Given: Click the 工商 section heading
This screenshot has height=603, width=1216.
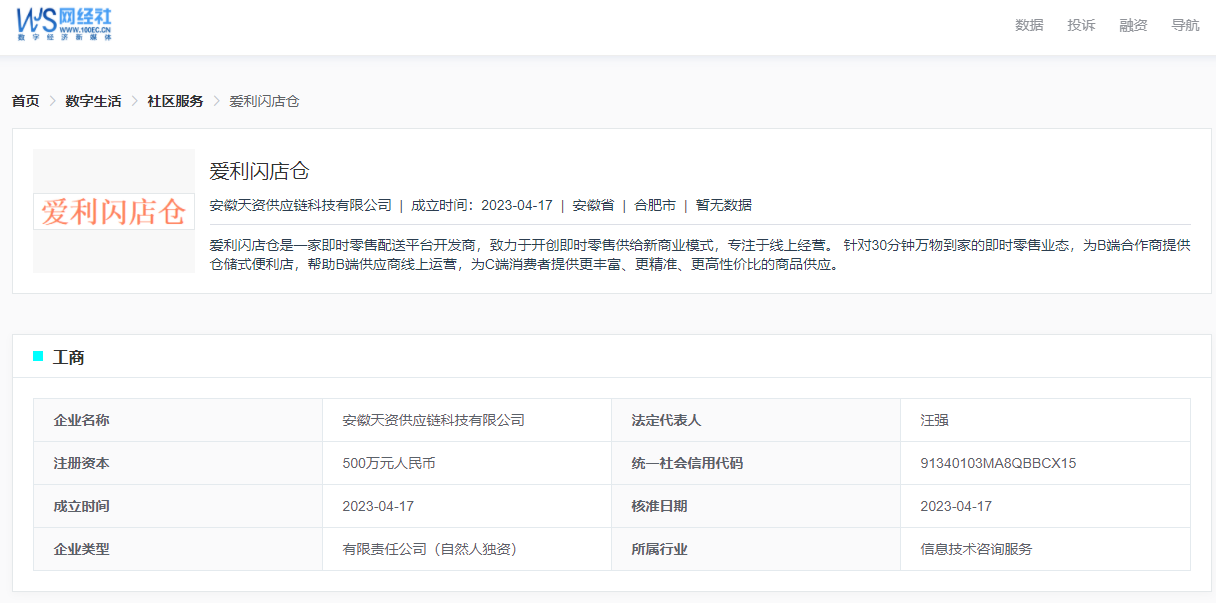Looking at the screenshot, I should click(x=68, y=357).
